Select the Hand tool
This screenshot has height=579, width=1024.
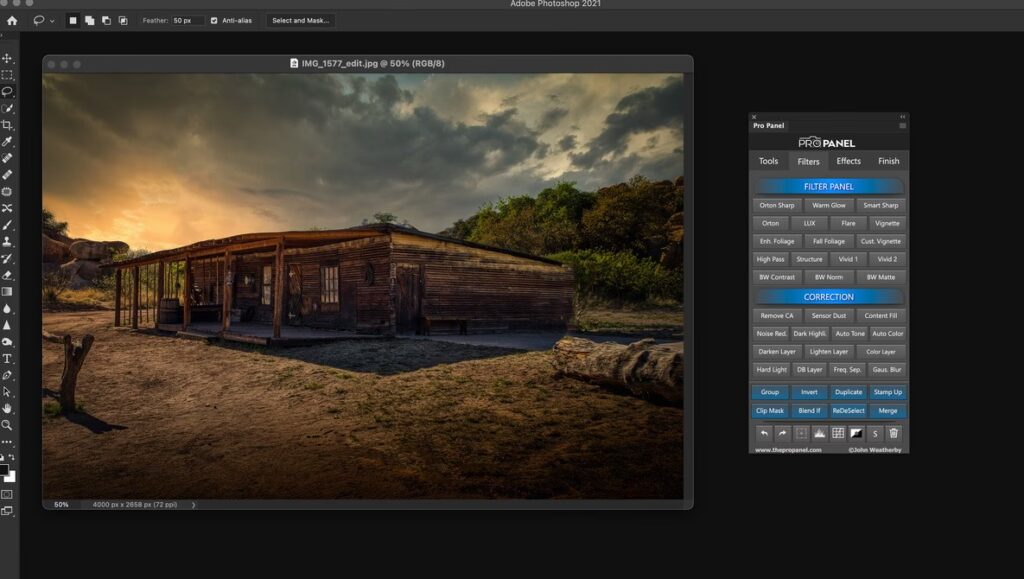coord(7,408)
